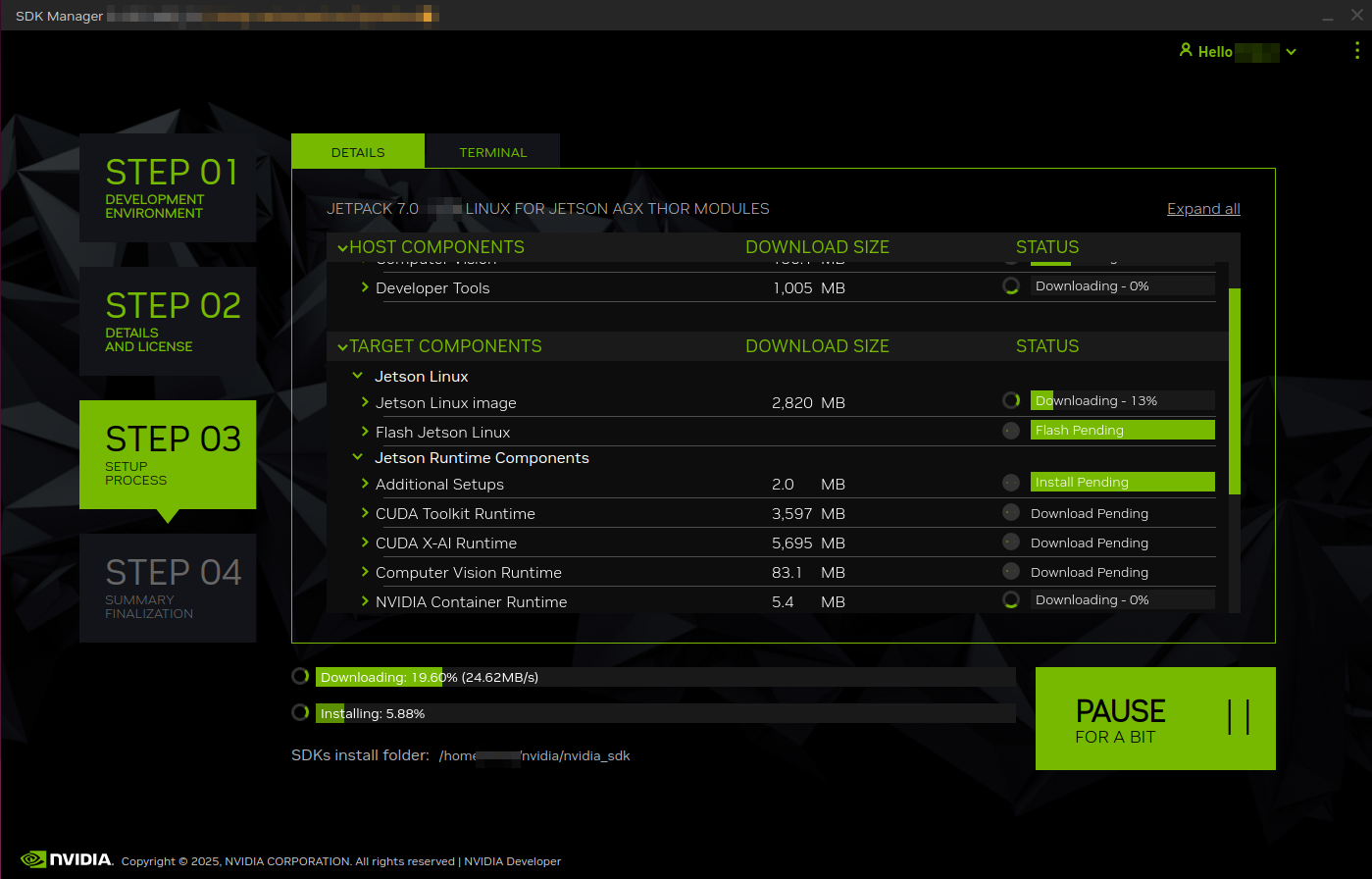1372x879 pixels.
Task: Click the NVIDIA Container Runtime status spinner
Action: pos(1011,599)
